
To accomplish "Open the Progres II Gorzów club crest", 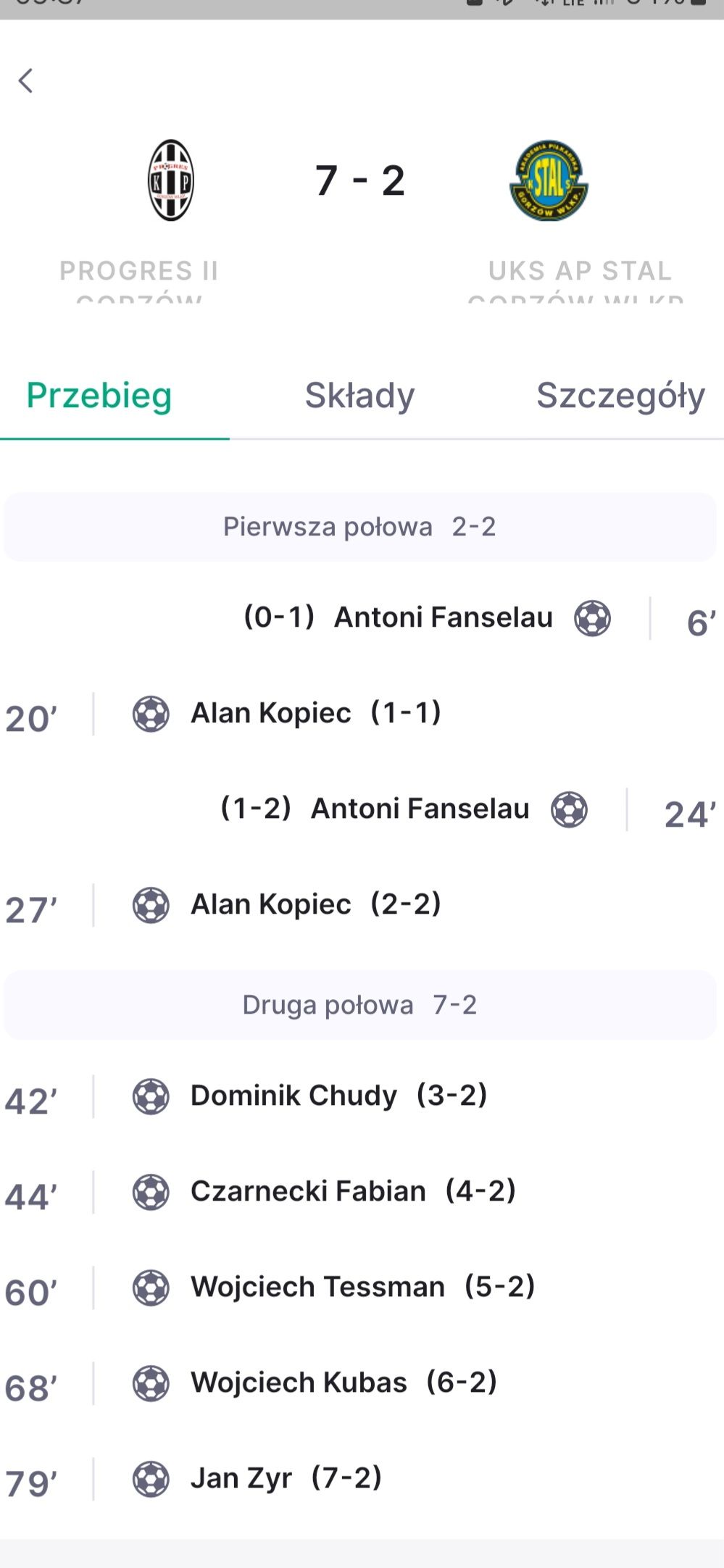I will point(171,180).
